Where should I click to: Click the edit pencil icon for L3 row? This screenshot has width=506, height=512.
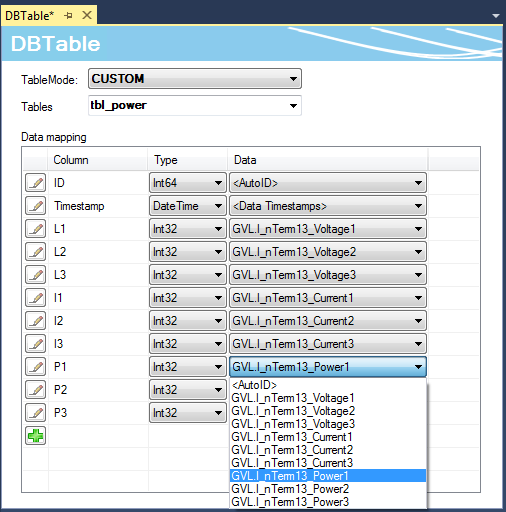35,275
